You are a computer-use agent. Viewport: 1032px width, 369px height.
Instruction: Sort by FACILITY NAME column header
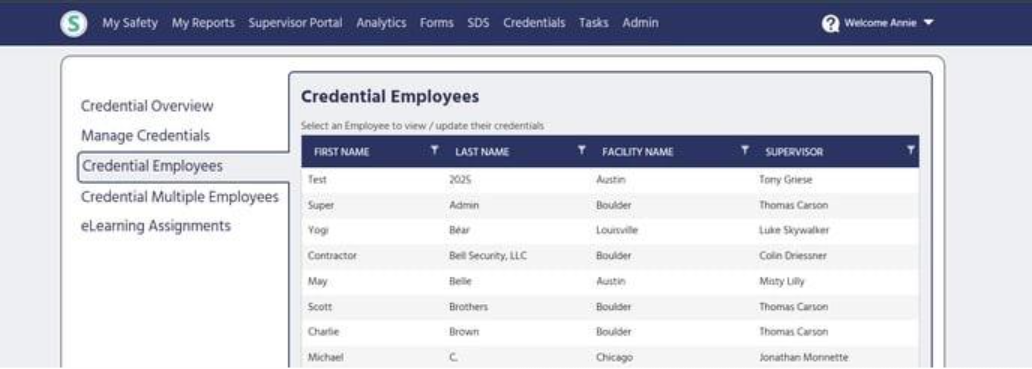(x=638, y=152)
